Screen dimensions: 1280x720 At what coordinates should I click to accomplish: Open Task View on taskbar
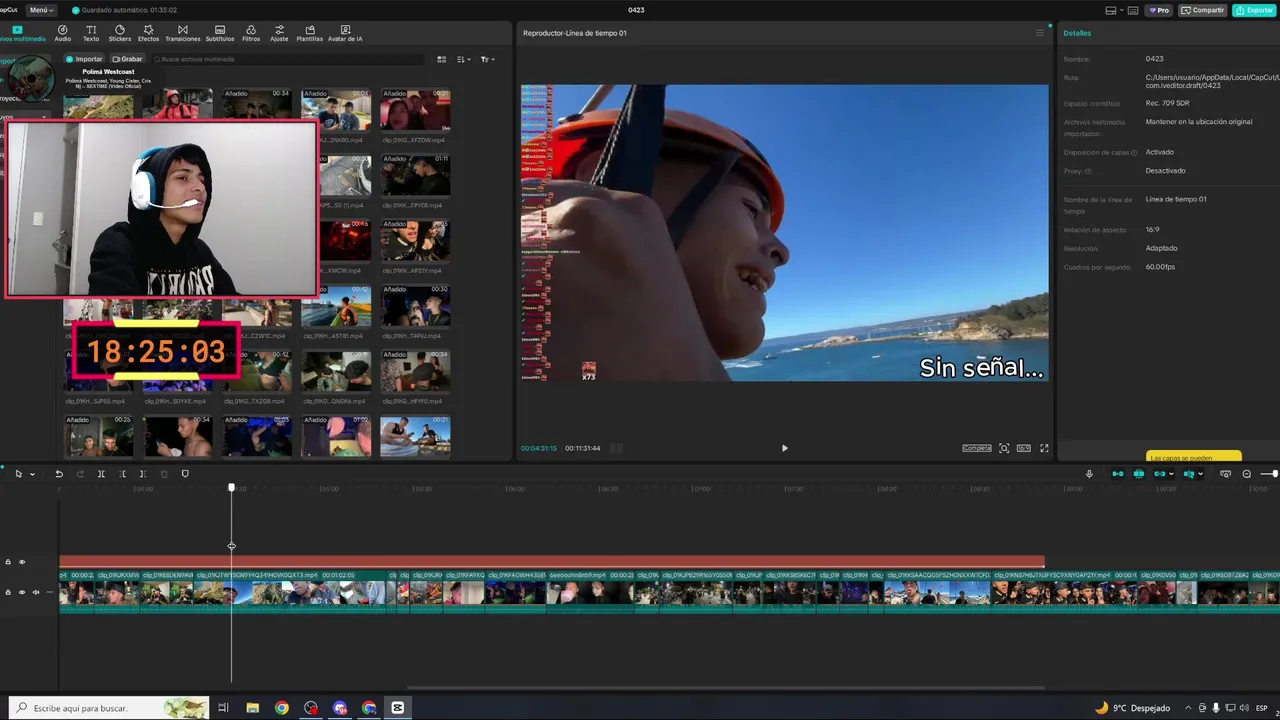pos(223,708)
